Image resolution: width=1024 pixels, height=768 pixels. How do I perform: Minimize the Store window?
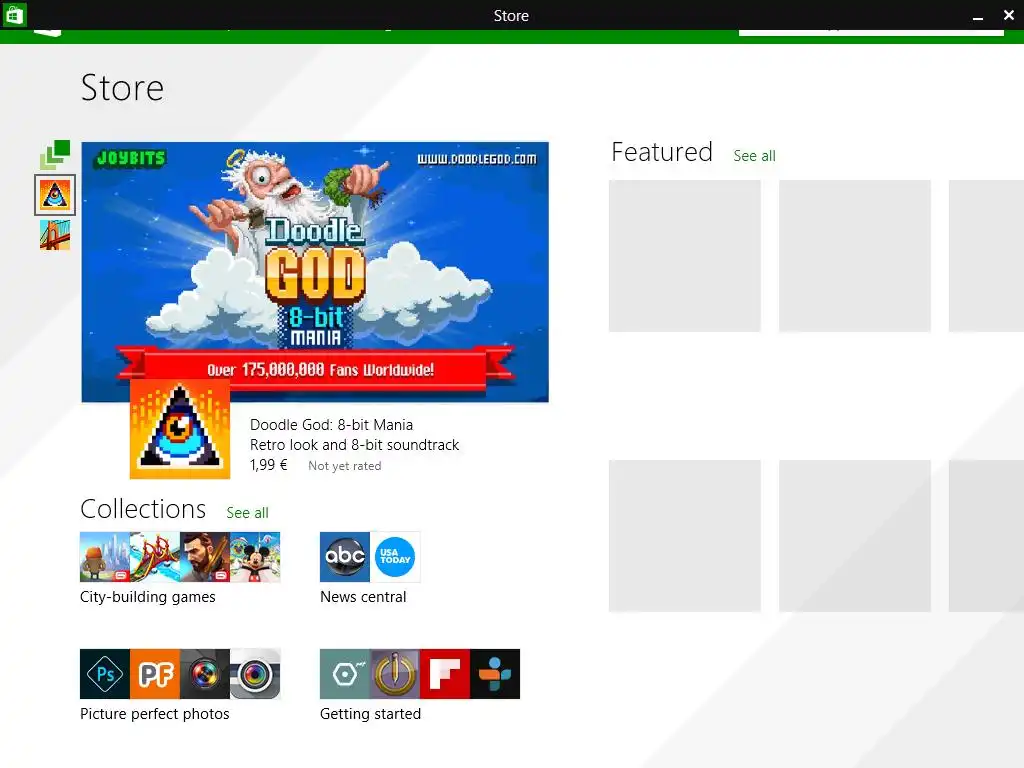click(978, 16)
